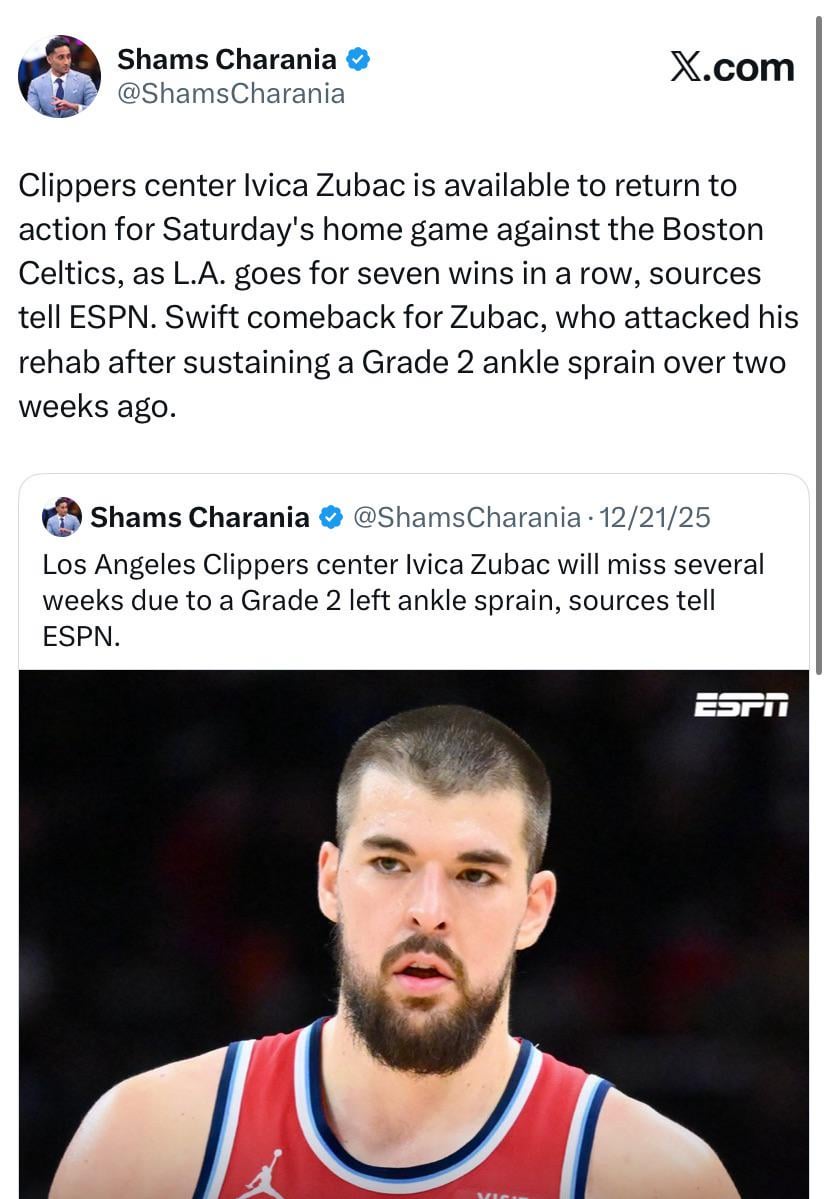This screenshot has height=1199, width=828.
Task: Open the small avatar in the quoted post
Action: pos(61,517)
